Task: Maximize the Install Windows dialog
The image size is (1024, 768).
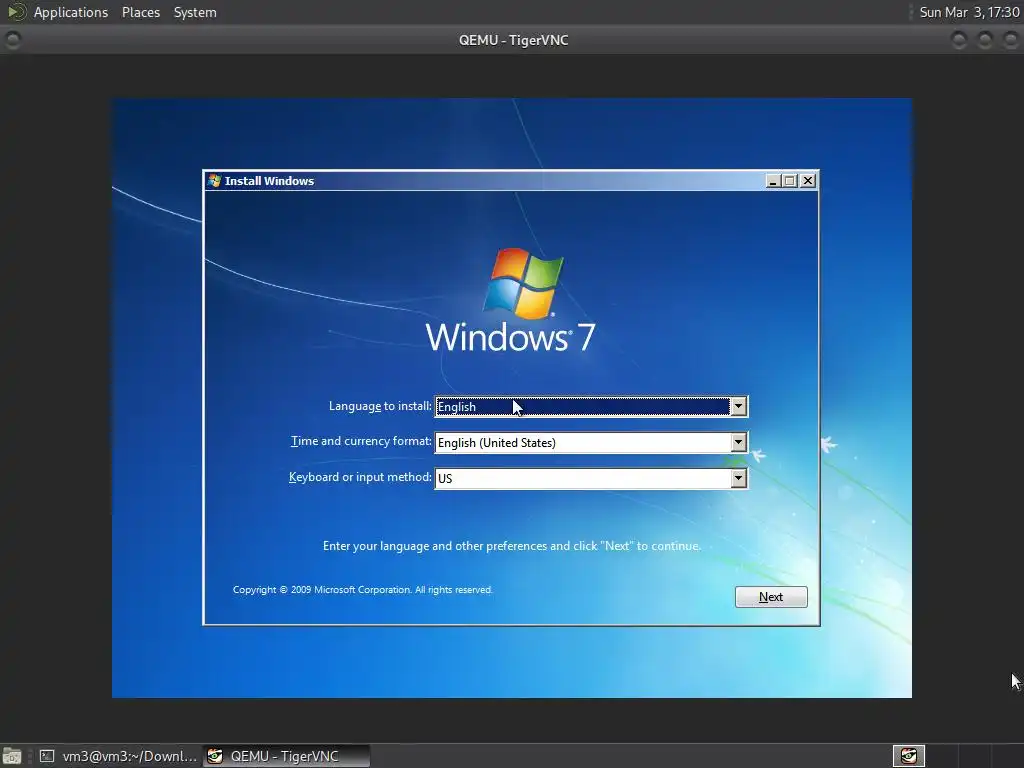Action: click(790, 181)
